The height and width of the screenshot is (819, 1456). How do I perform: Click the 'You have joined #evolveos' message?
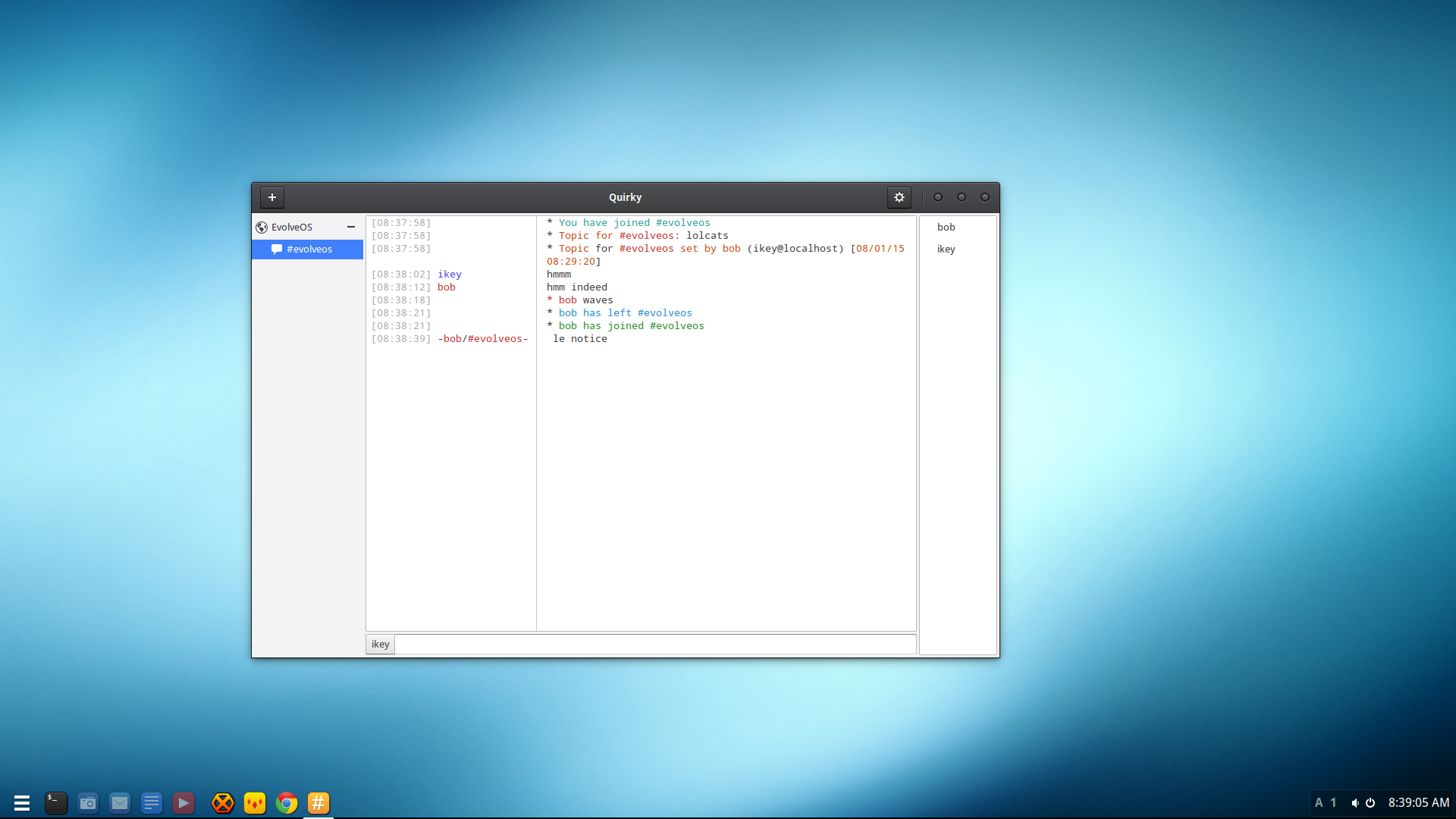629,223
